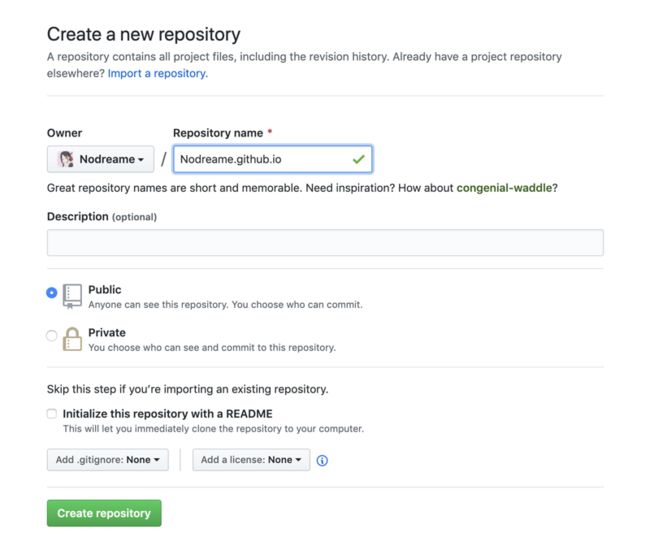The image size is (650, 537).
Task: Open the Import a repository link
Action: click(x=158, y=73)
